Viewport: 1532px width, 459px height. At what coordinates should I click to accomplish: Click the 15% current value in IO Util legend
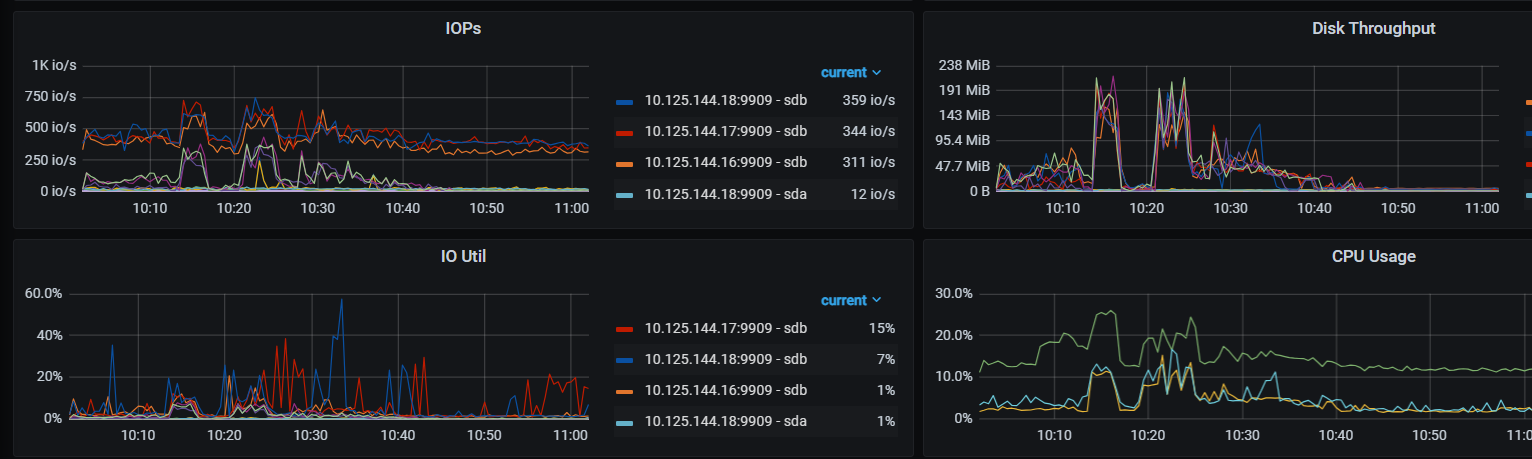[x=882, y=328]
